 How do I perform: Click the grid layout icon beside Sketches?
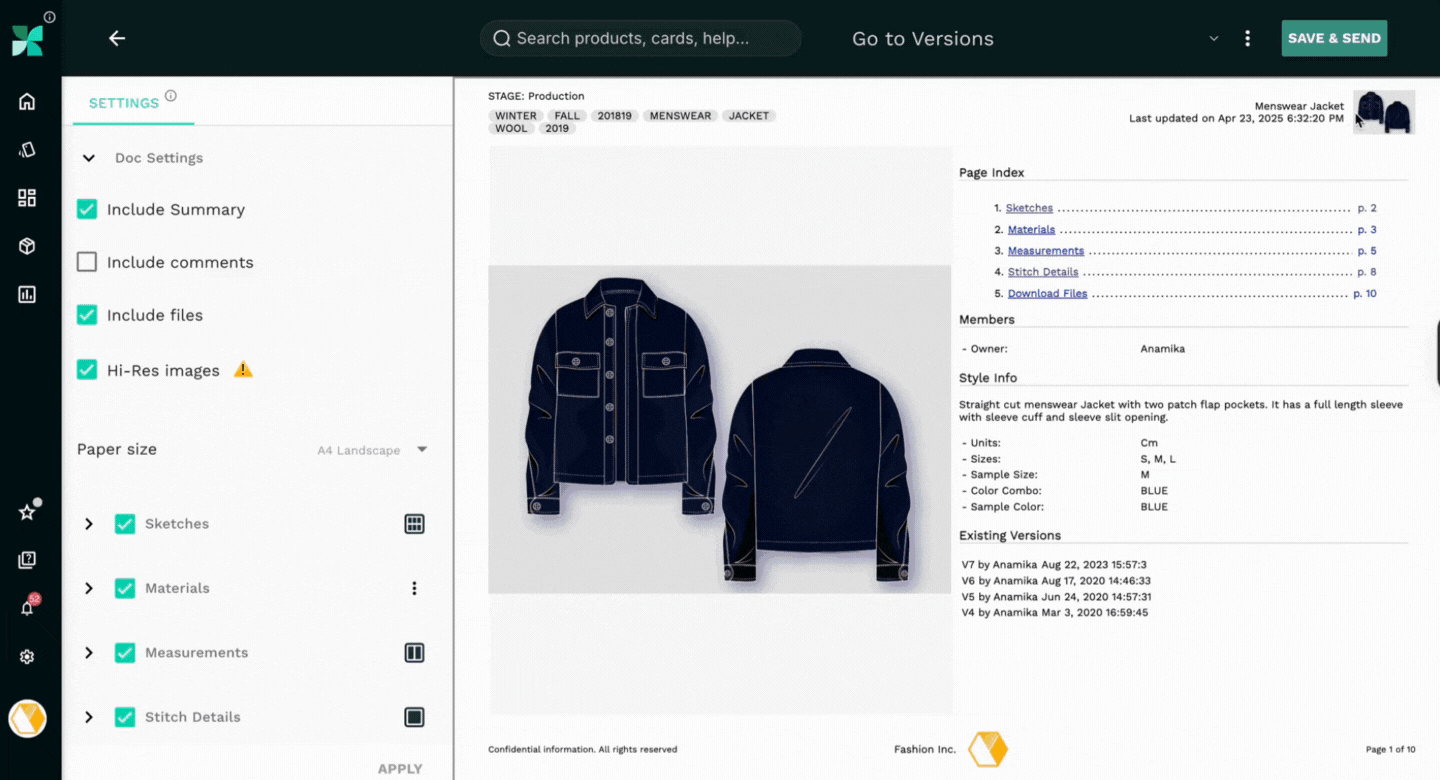pos(414,523)
